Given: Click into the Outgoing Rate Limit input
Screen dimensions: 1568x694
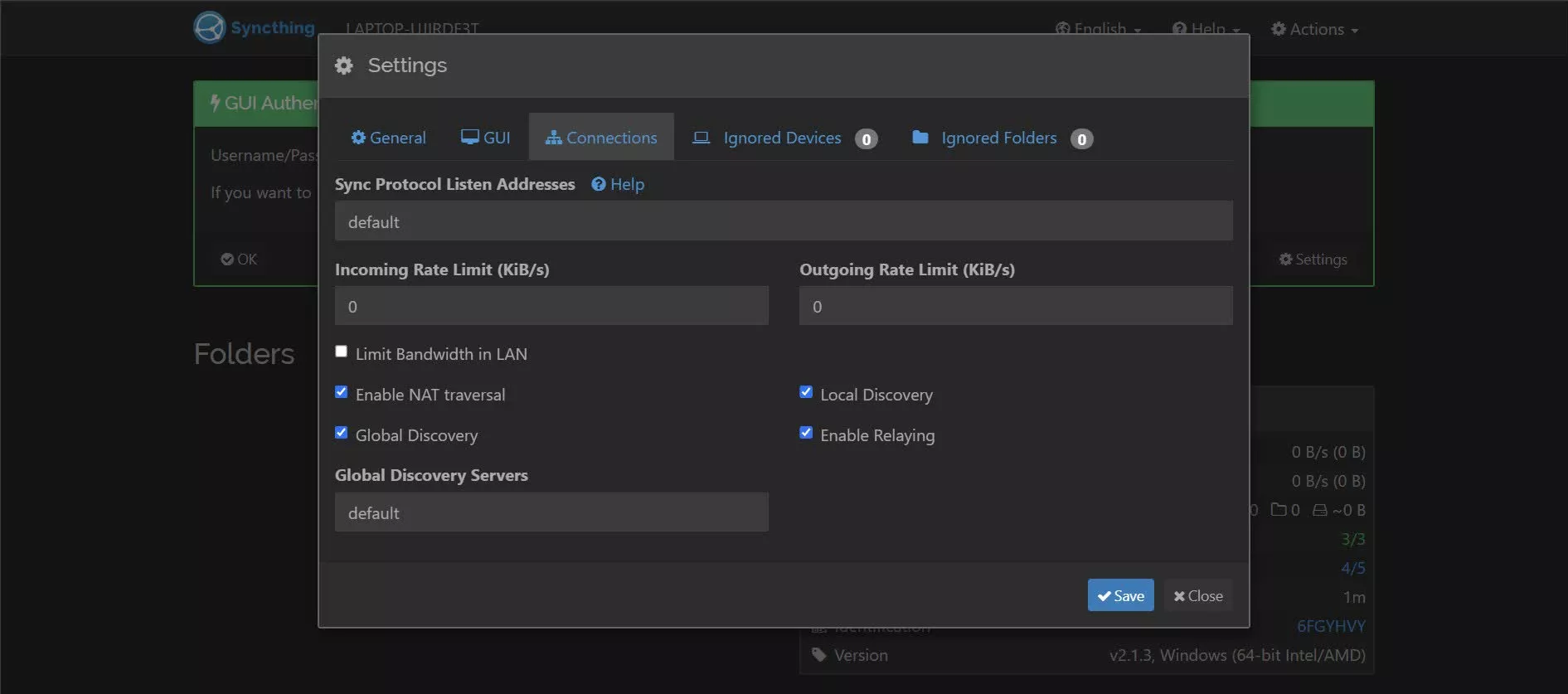Looking at the screenshot, I should (x=1016, y=306).
